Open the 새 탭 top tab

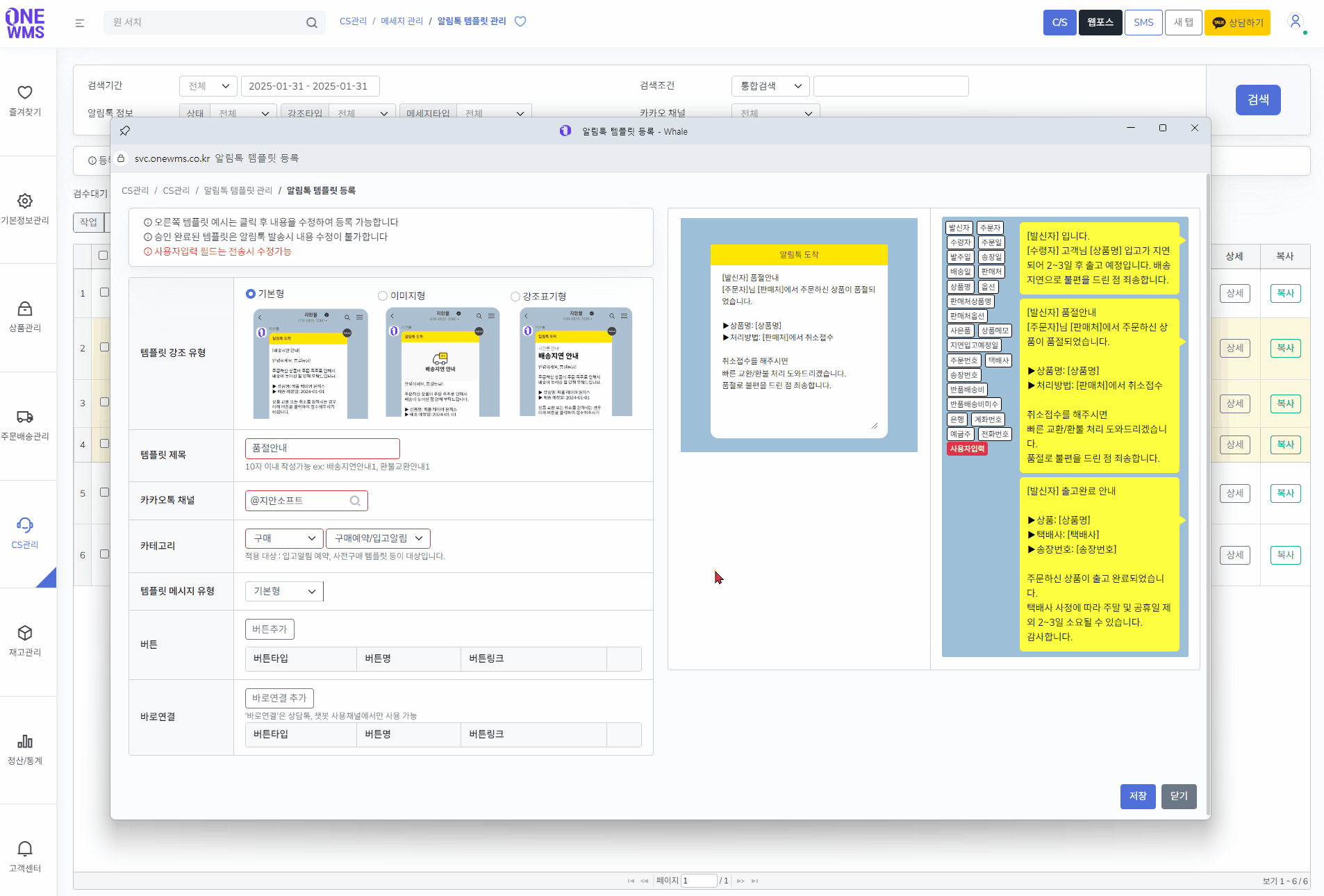tap(1184, 22)
